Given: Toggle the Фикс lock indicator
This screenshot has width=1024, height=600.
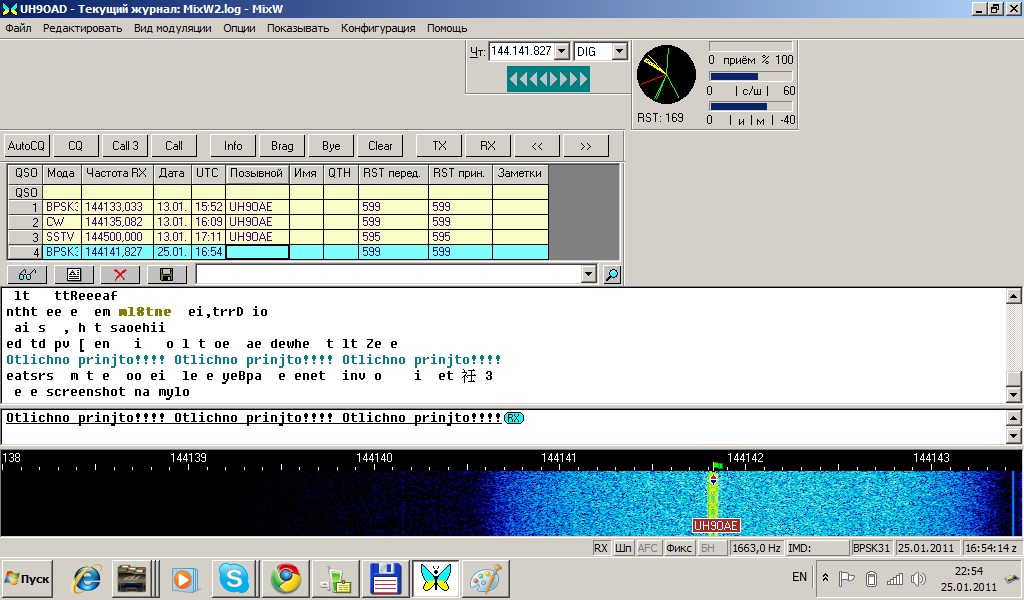Looking at the screenshot, I should click(x=679, y=548).
